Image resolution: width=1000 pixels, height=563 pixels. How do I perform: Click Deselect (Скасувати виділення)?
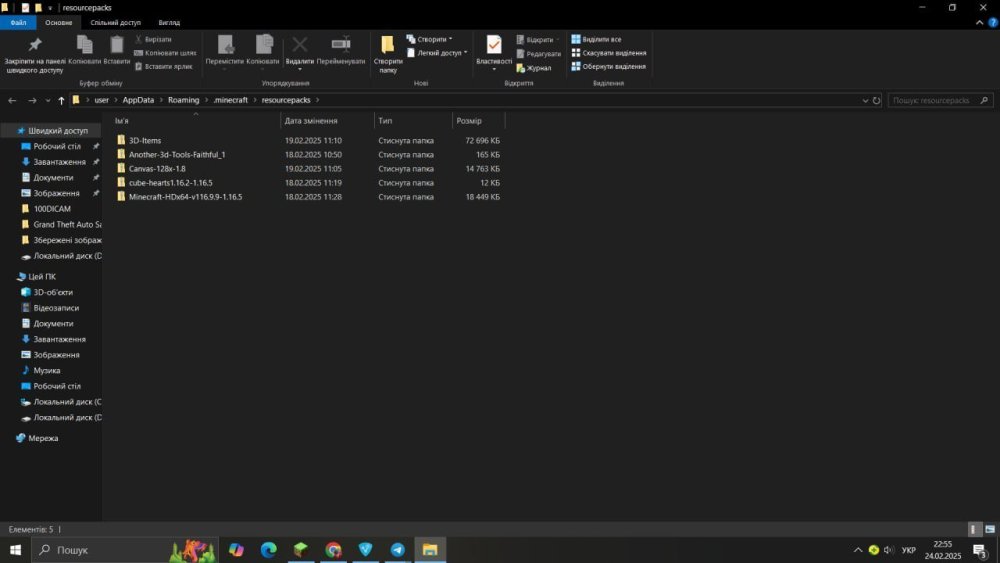tap(608, 53)
